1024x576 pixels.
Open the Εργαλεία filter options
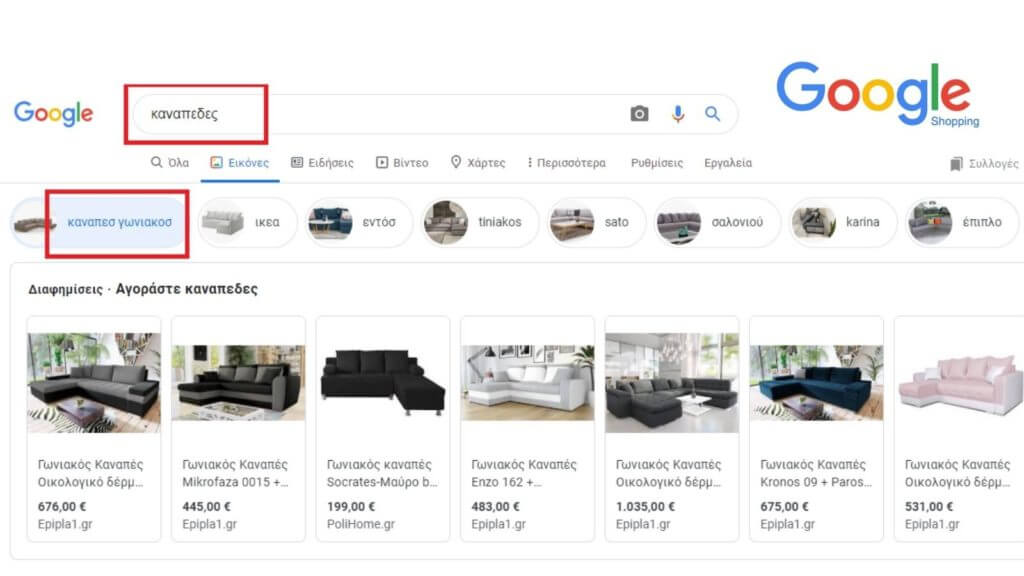click(x=727, y=161)
